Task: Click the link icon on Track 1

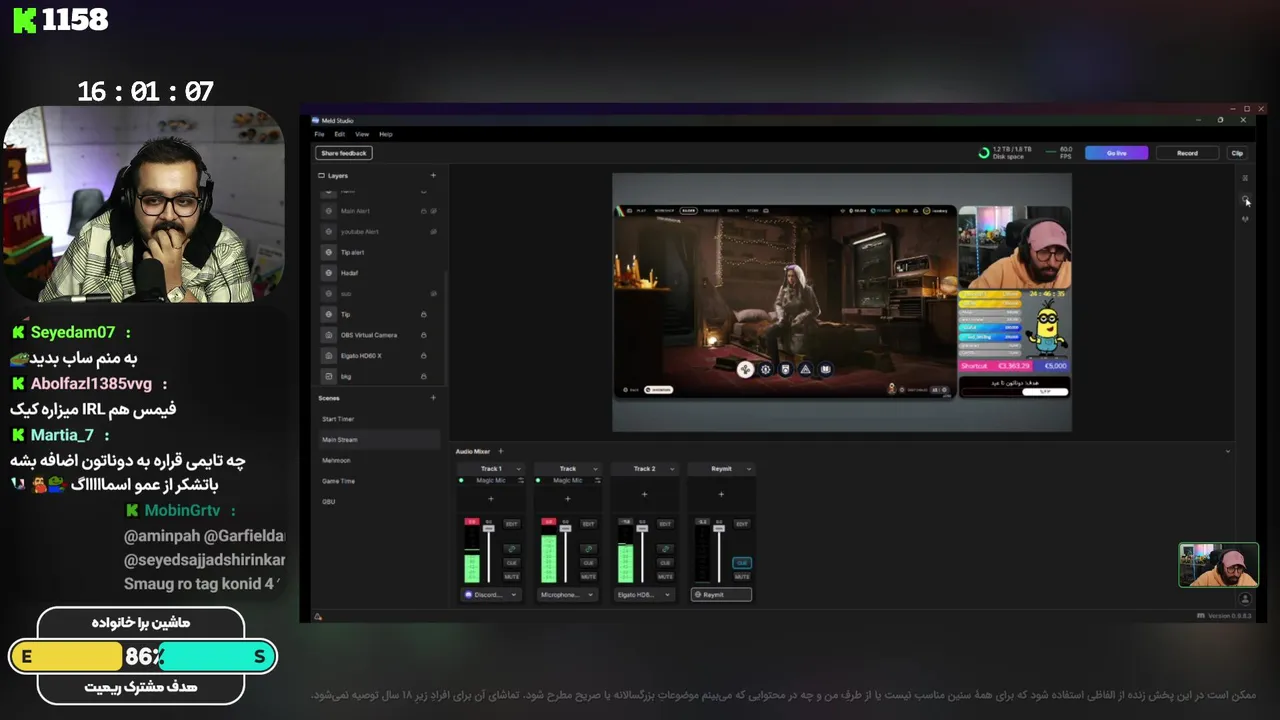Action: pyautogui.click(x=512, y=549)
